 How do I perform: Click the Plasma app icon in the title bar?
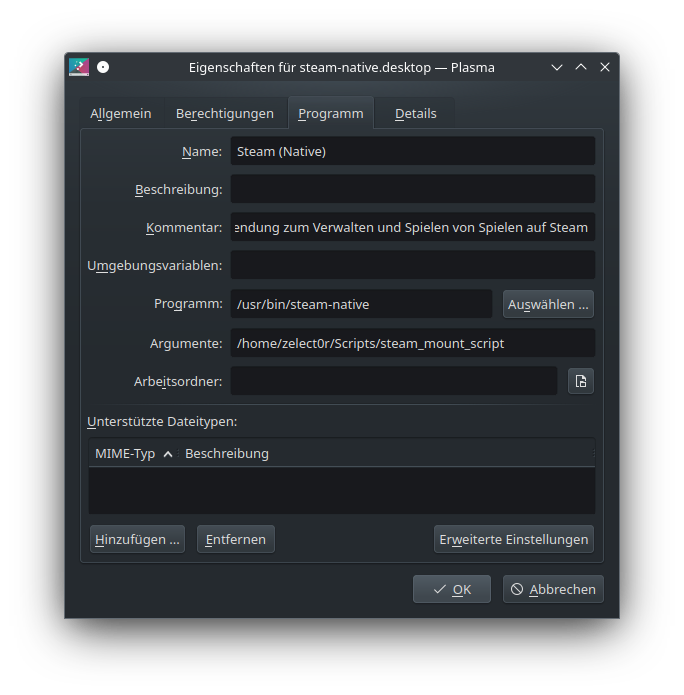(79, 67)
